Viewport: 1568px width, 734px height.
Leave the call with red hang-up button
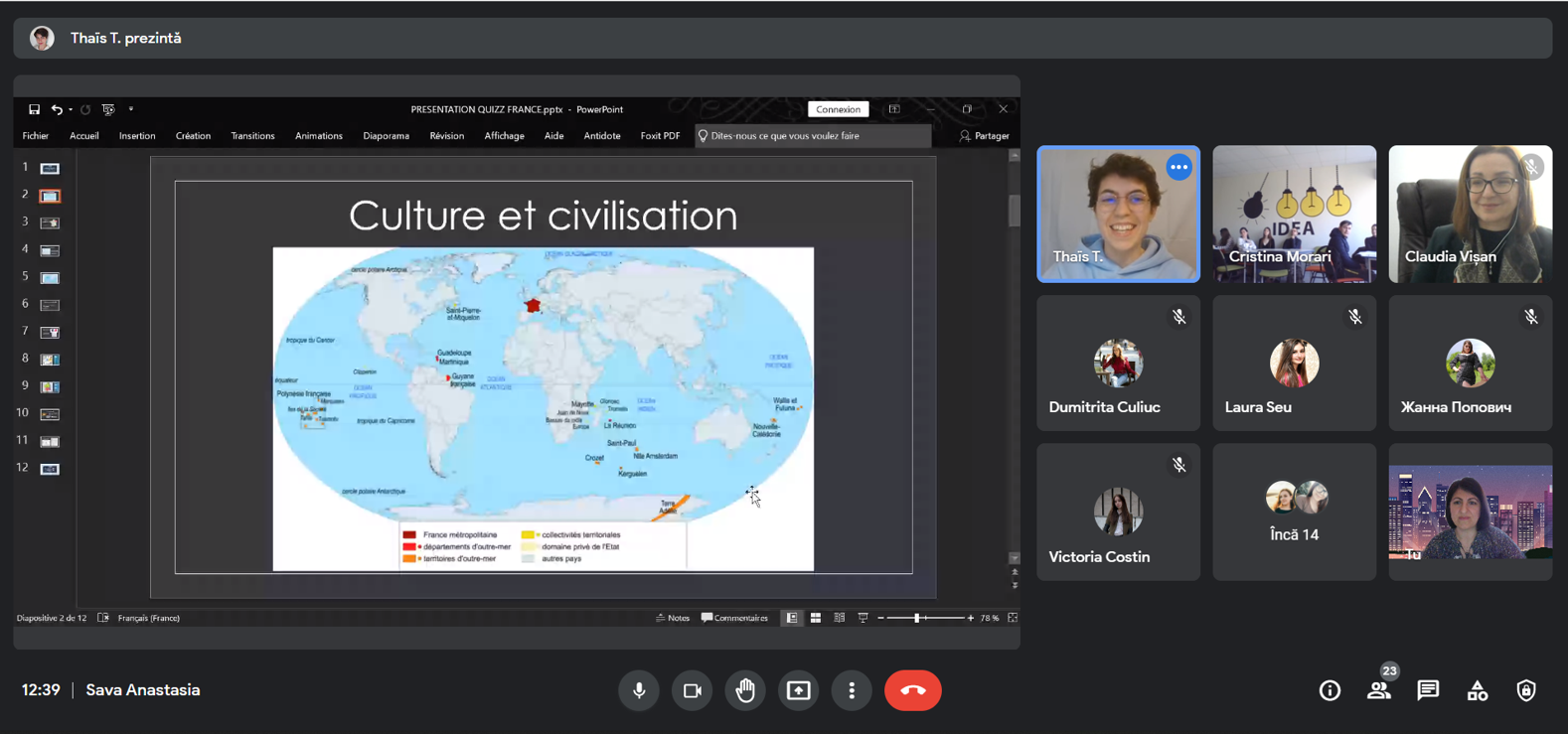(x=912, y=690)
